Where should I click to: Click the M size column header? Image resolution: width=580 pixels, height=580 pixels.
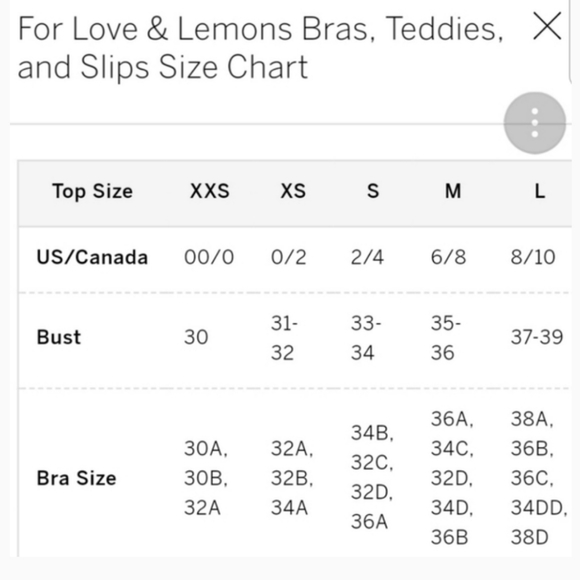453,191
